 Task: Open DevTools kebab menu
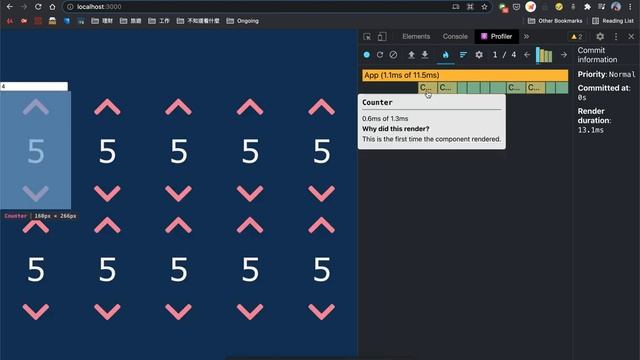coord(616,37)
